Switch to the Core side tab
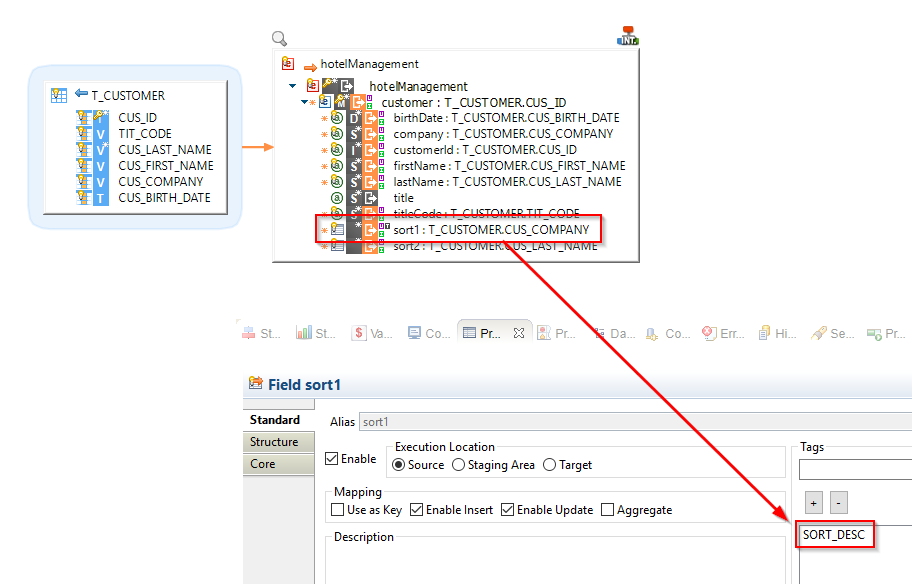 pyautogui.click(x=263, y=464)
